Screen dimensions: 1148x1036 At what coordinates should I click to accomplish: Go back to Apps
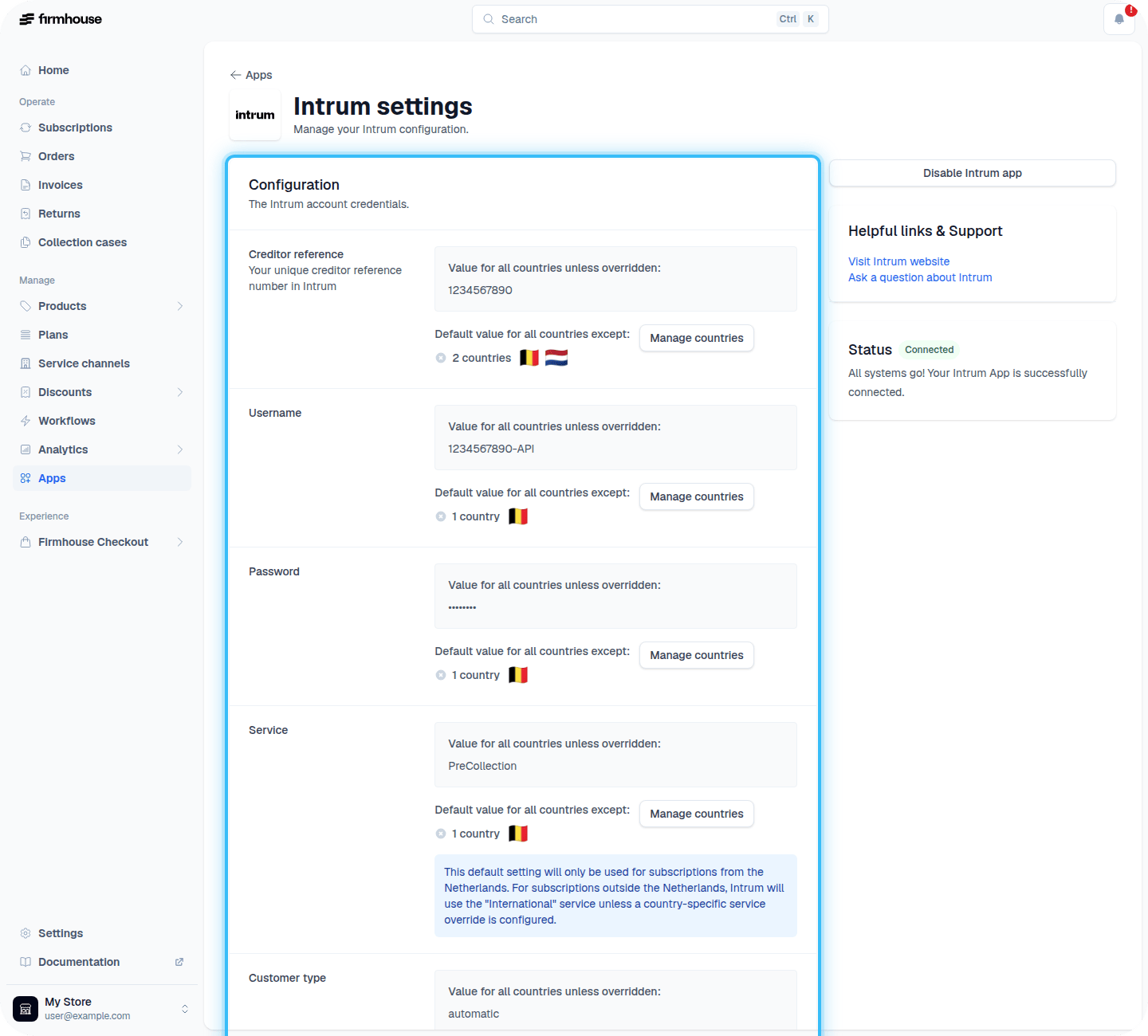251,75
